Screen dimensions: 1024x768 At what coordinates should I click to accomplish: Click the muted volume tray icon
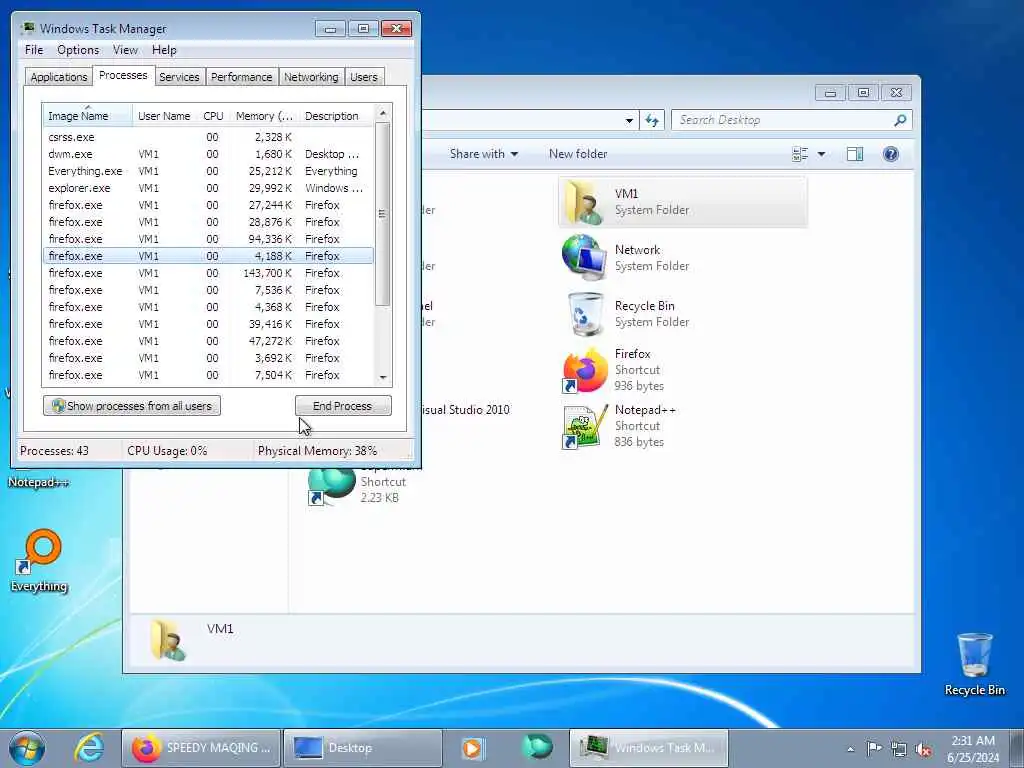click(x=923, y=749)
